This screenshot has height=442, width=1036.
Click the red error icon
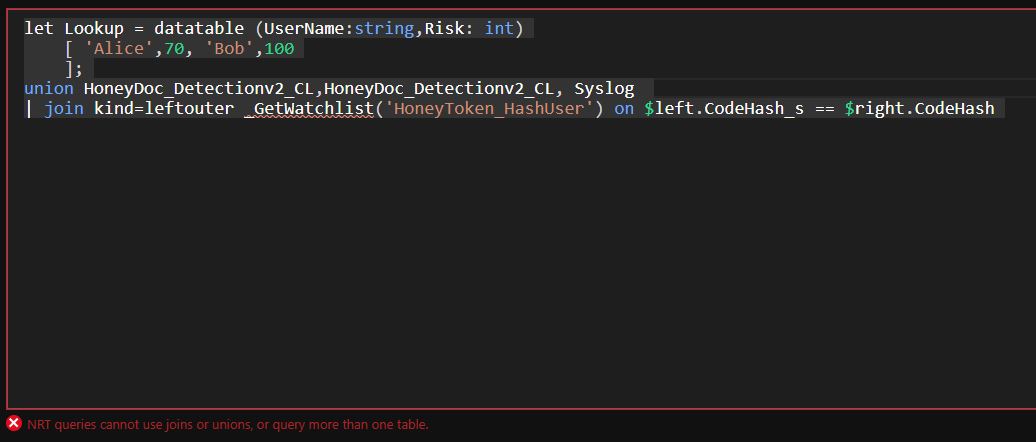click(x=14, y=424)
